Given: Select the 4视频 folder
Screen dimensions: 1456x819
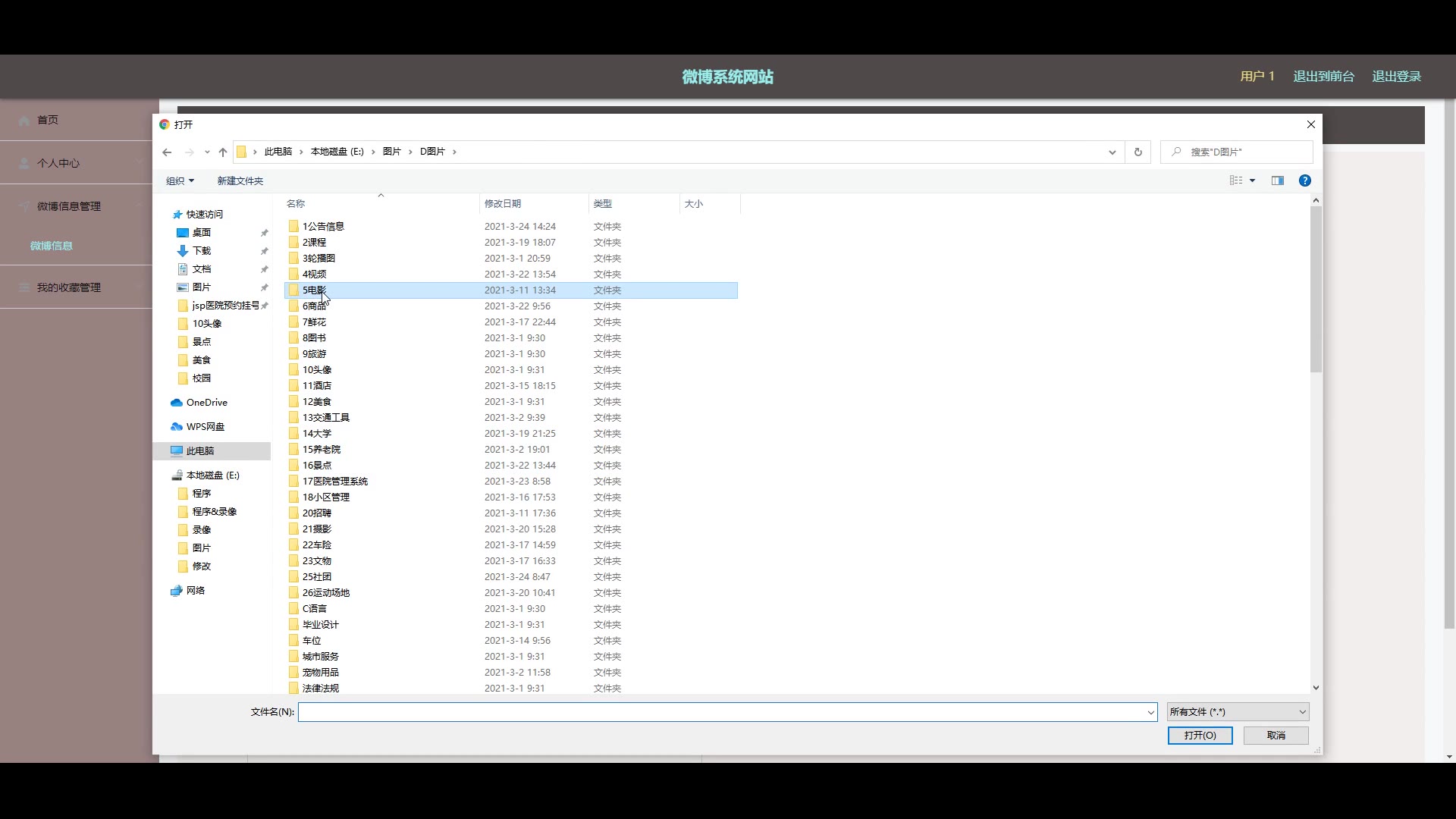Looking at the screenshot, I should [x=314, y=275].
